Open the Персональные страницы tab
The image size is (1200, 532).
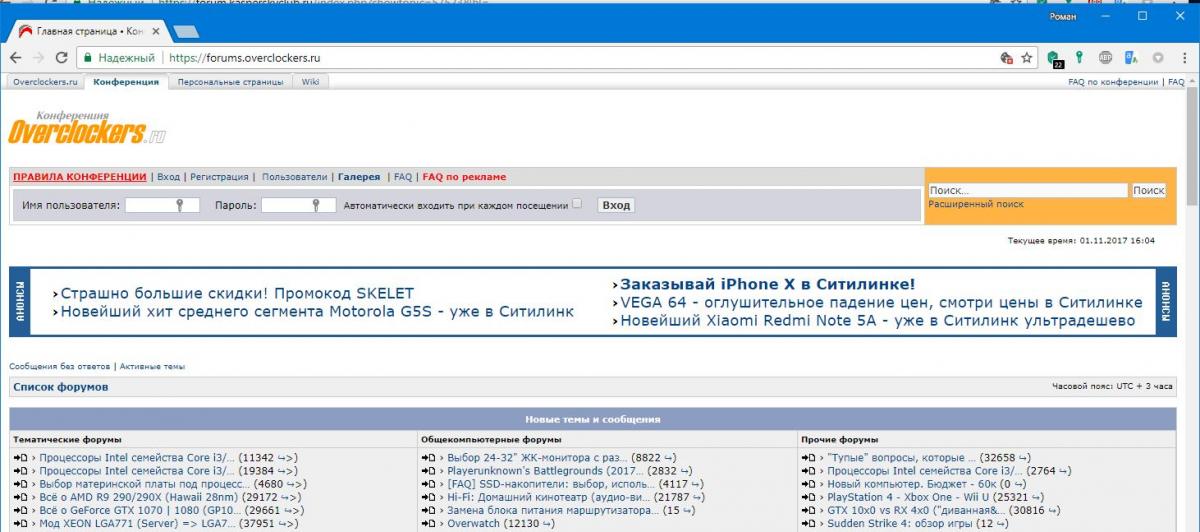231,82
